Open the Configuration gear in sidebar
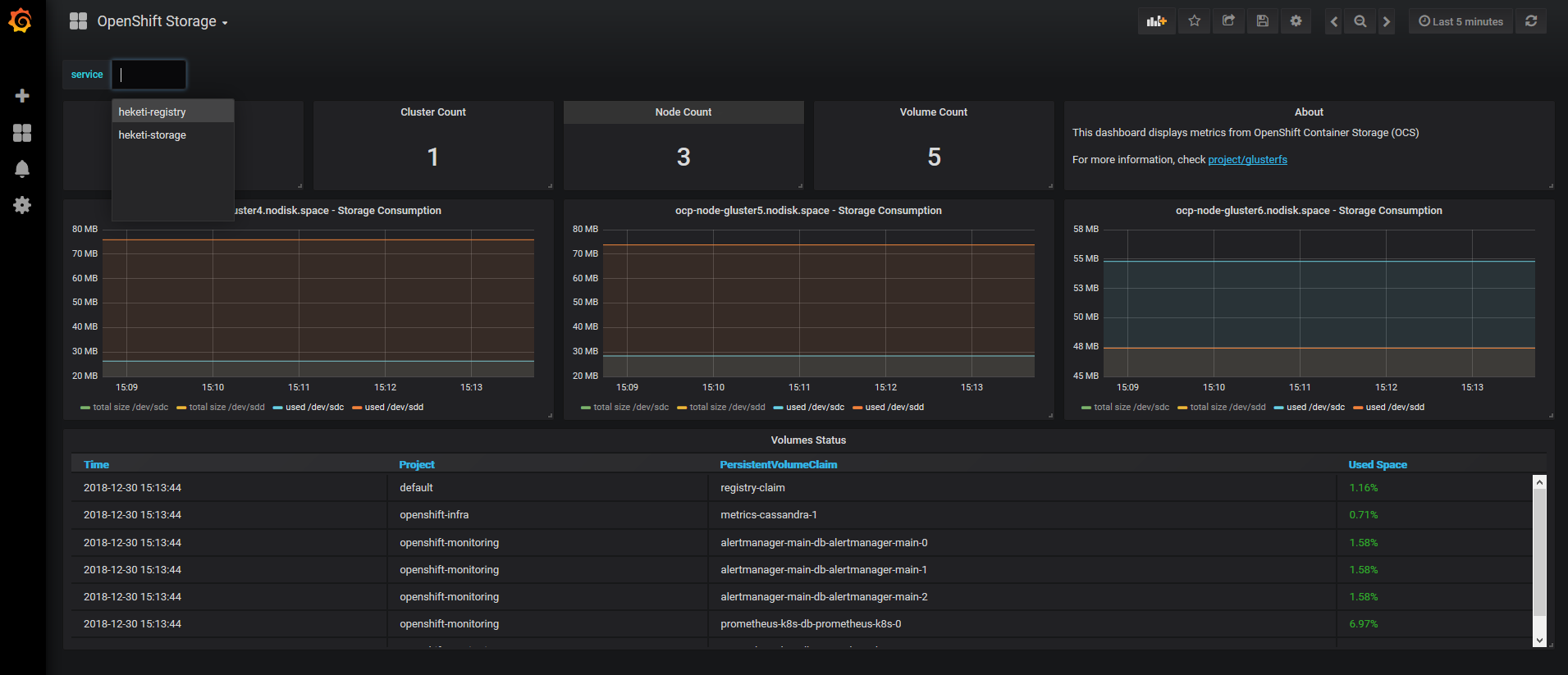Viewport: 1568px width, 675px height. pos(22,205)
